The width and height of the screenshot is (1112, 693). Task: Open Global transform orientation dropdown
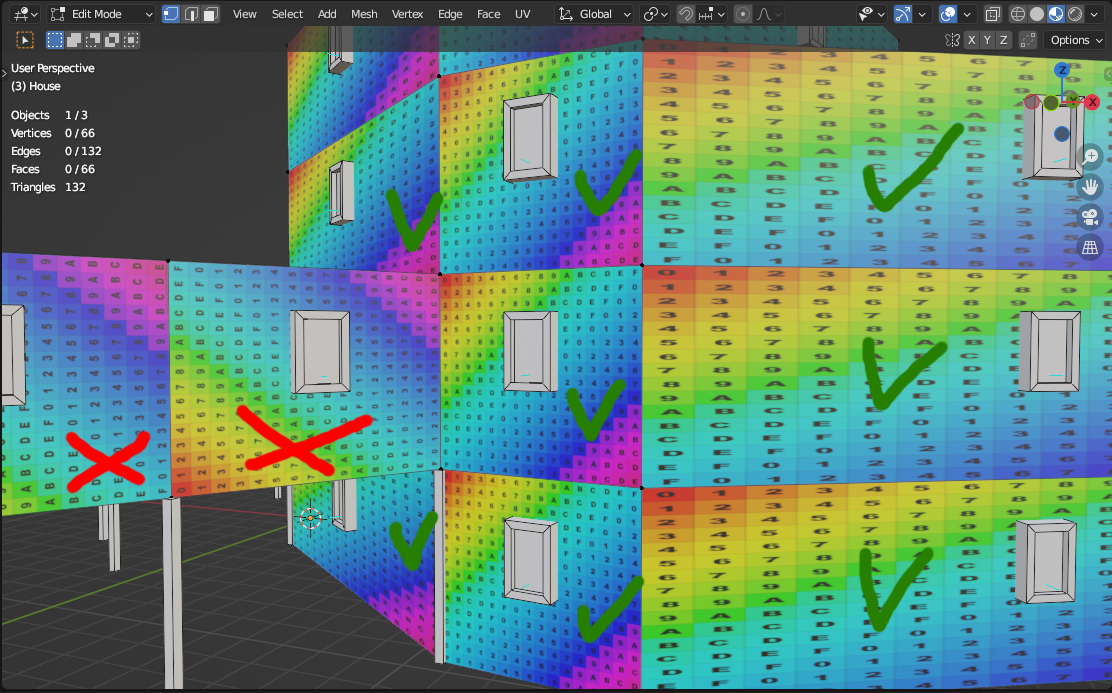[x=595, y=14]
